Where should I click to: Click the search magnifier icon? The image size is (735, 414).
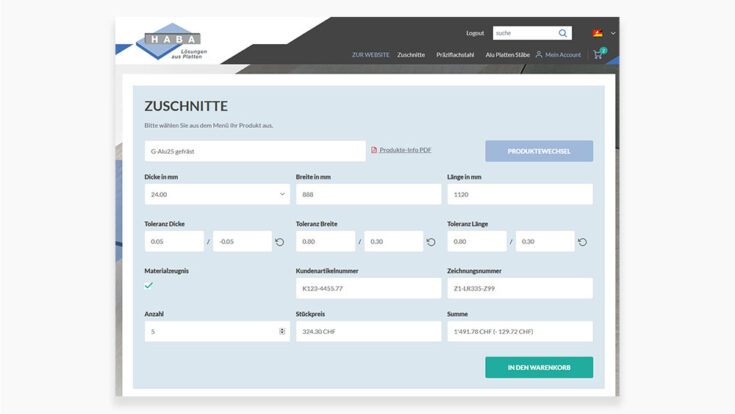click(562, 33)
